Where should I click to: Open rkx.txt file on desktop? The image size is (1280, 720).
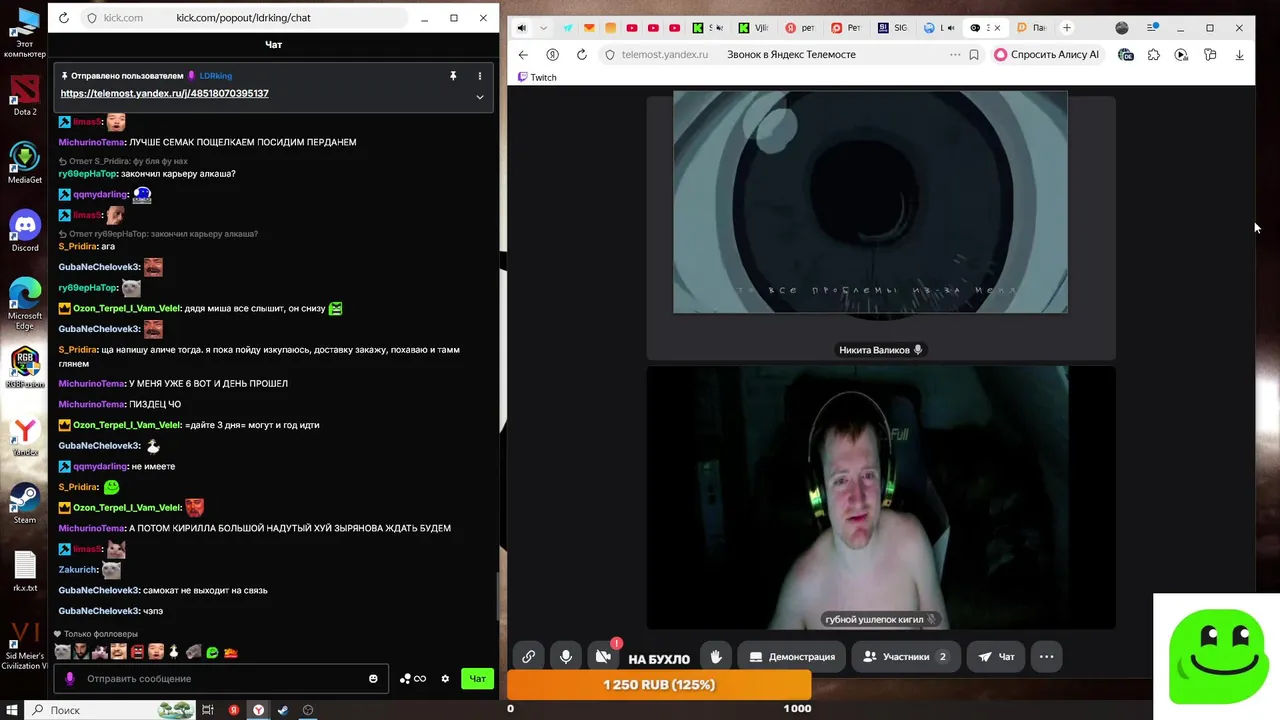[x=25, y=571]
